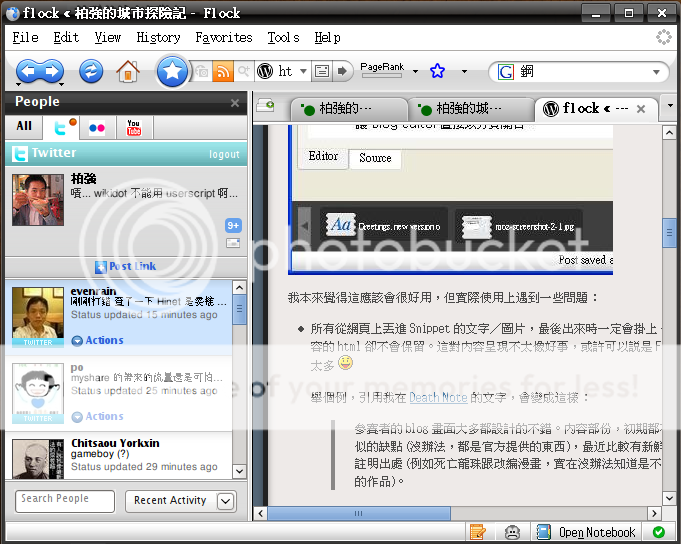Viewport: 681px width, 544px height.
Task: Click the back arrow in the embedded snippet bar
Action: click(x=305, y=226)
